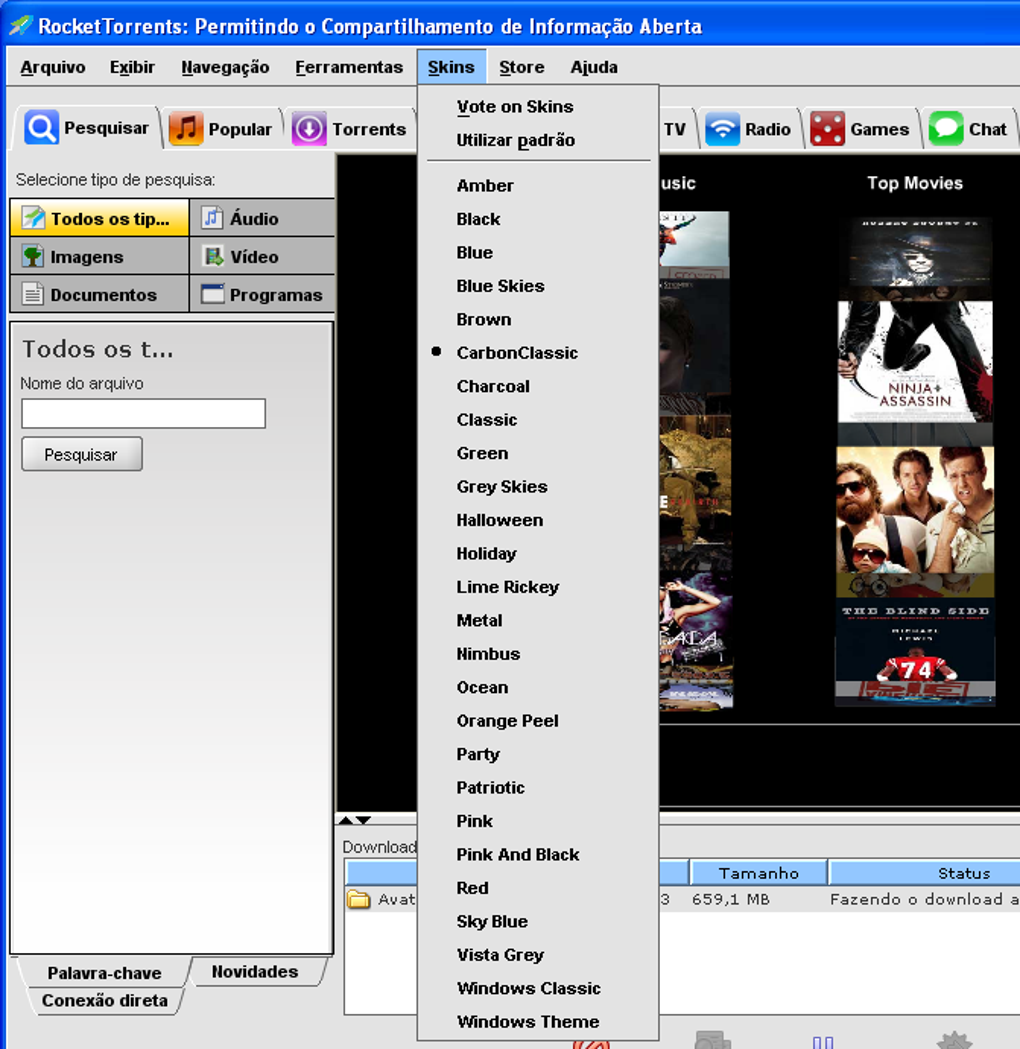Select the Imagens tree icon

[x=33, y=256]
